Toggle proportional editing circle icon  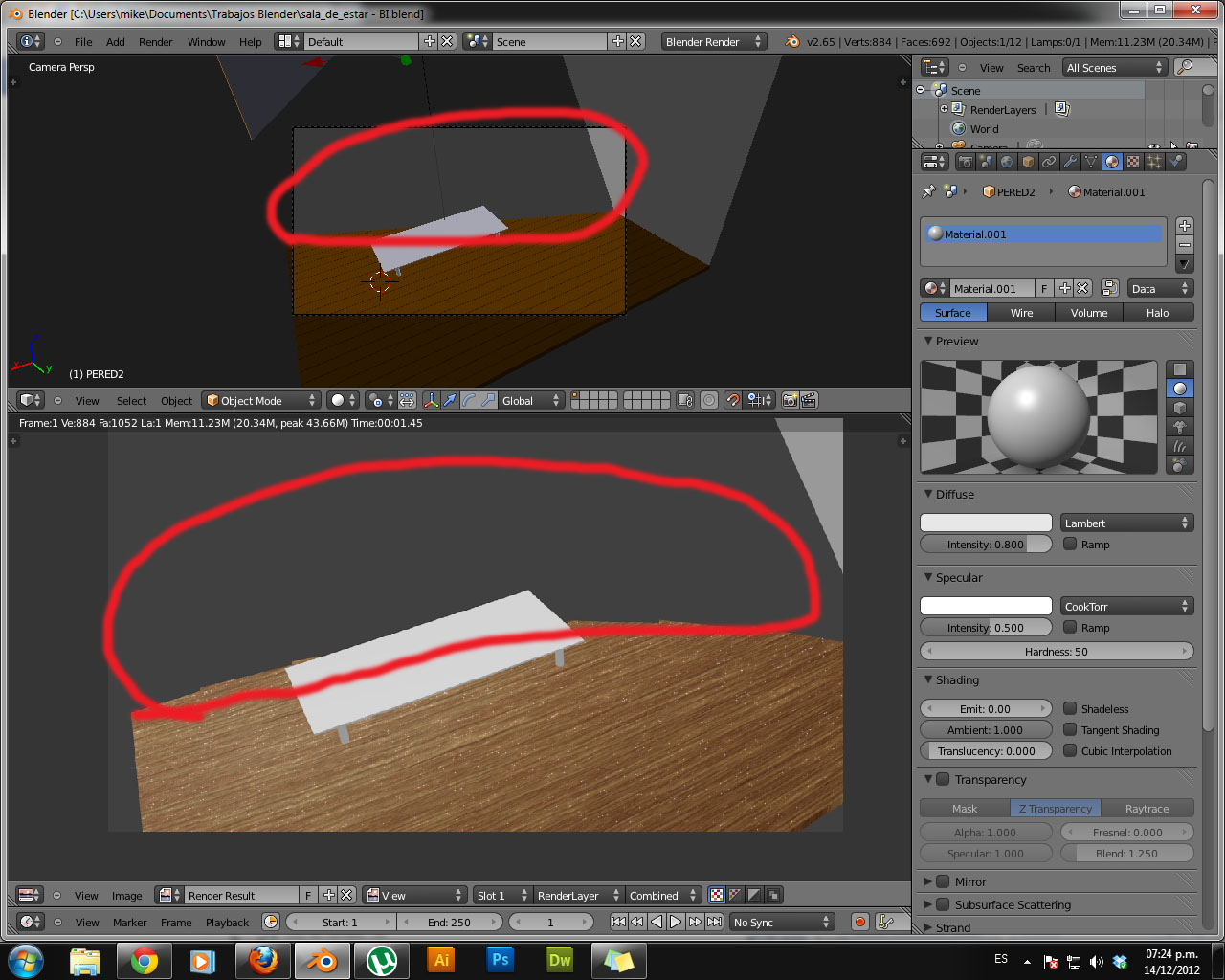708,400
